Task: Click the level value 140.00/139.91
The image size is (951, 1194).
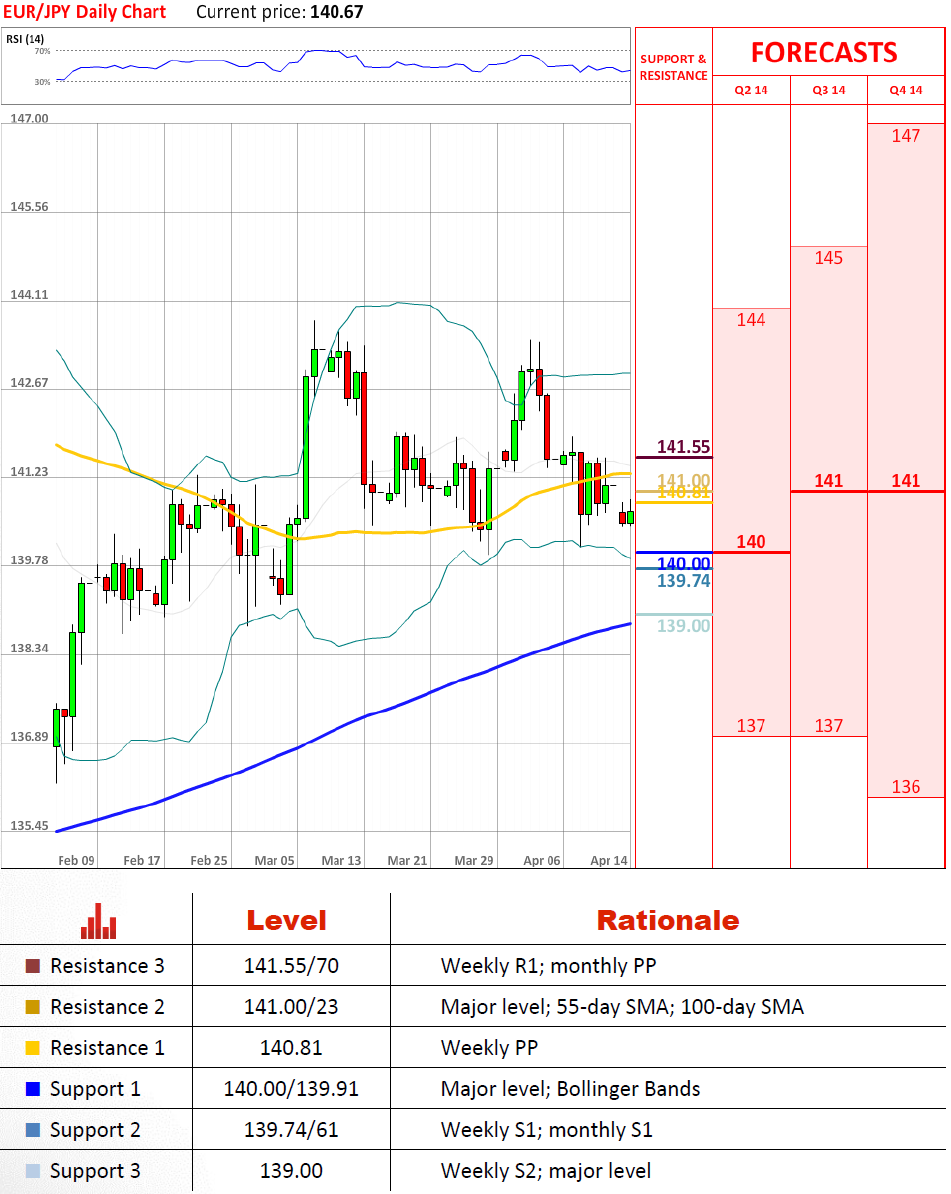Action: [x=291, y=1089]
